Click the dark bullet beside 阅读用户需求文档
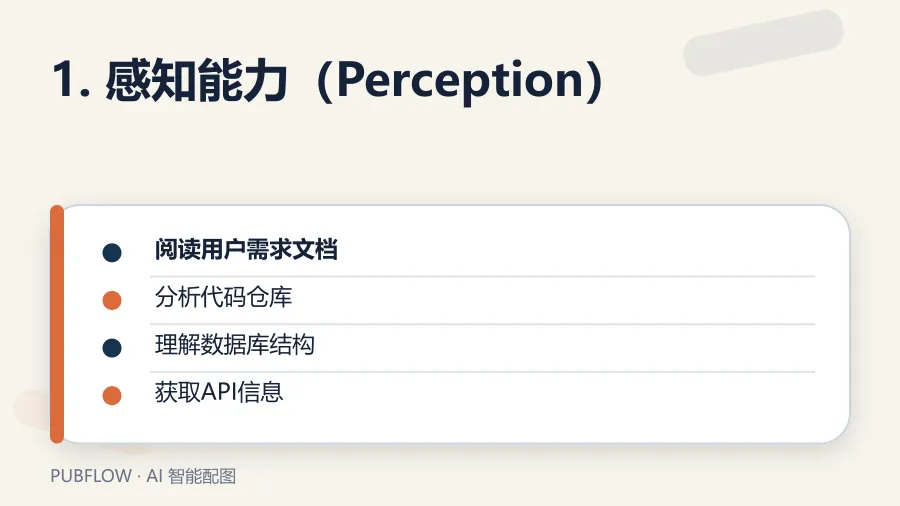Image resolution: width=900 pixels, height=506 pixels. coord(112,252)
